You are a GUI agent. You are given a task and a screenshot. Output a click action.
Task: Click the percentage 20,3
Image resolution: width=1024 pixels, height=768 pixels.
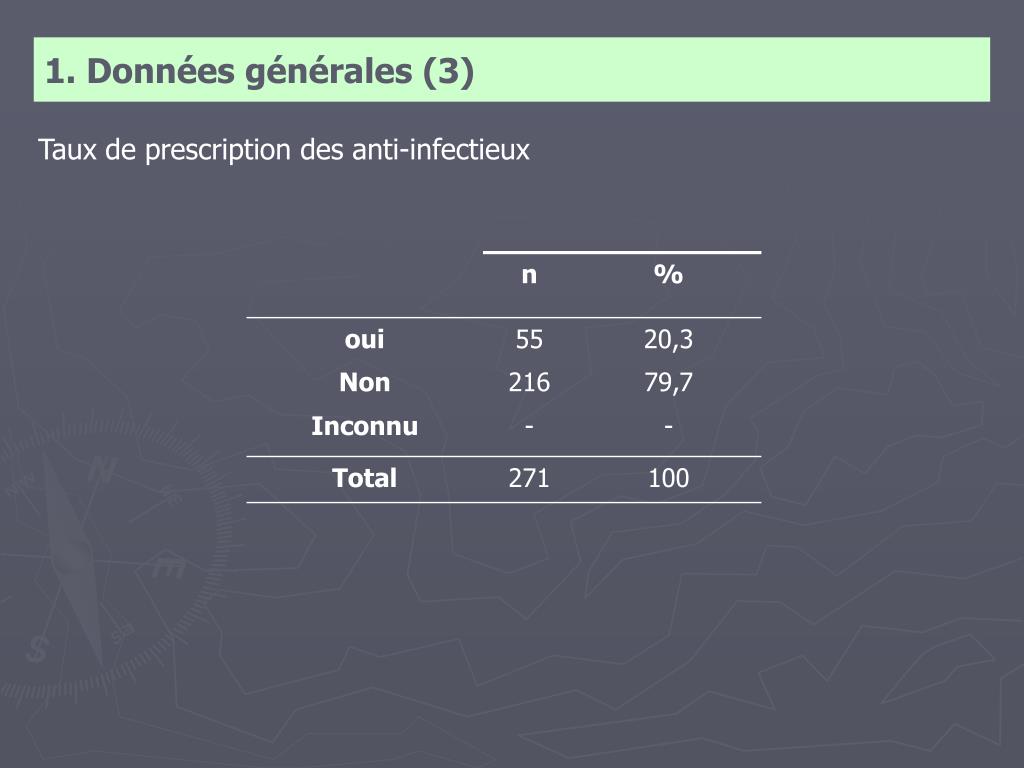668,340
